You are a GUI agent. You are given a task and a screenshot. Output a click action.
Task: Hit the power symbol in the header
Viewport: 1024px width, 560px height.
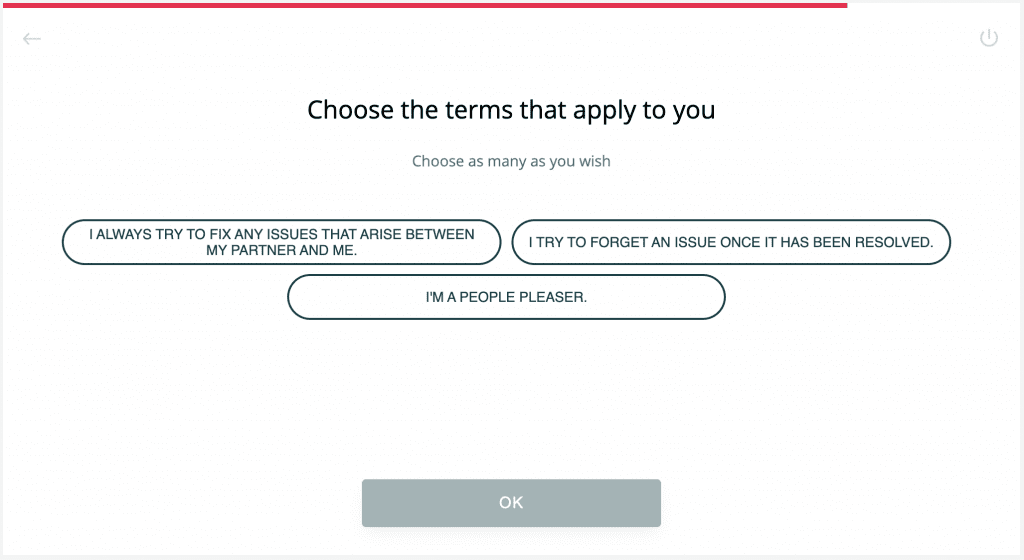[988, 39]
